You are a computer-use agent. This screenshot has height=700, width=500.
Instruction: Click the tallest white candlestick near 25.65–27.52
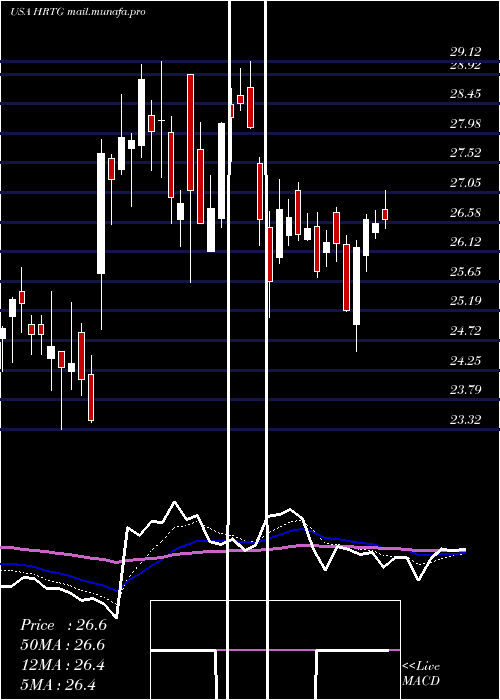(101, 213)
